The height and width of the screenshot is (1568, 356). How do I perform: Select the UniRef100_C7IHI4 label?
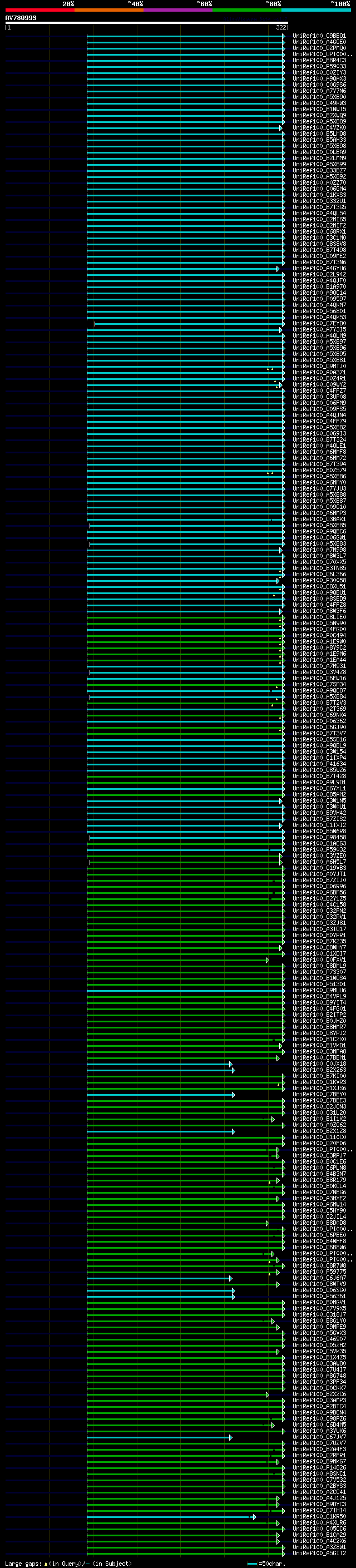(319, 1511)
